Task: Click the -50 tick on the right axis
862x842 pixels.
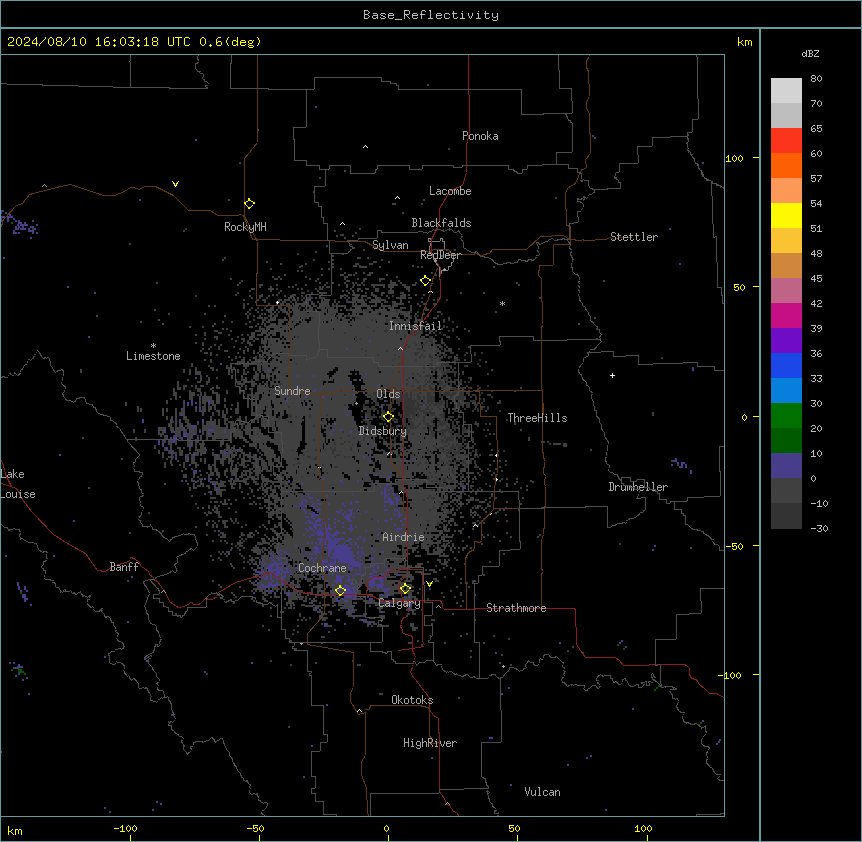Action: tap(734, 546)
